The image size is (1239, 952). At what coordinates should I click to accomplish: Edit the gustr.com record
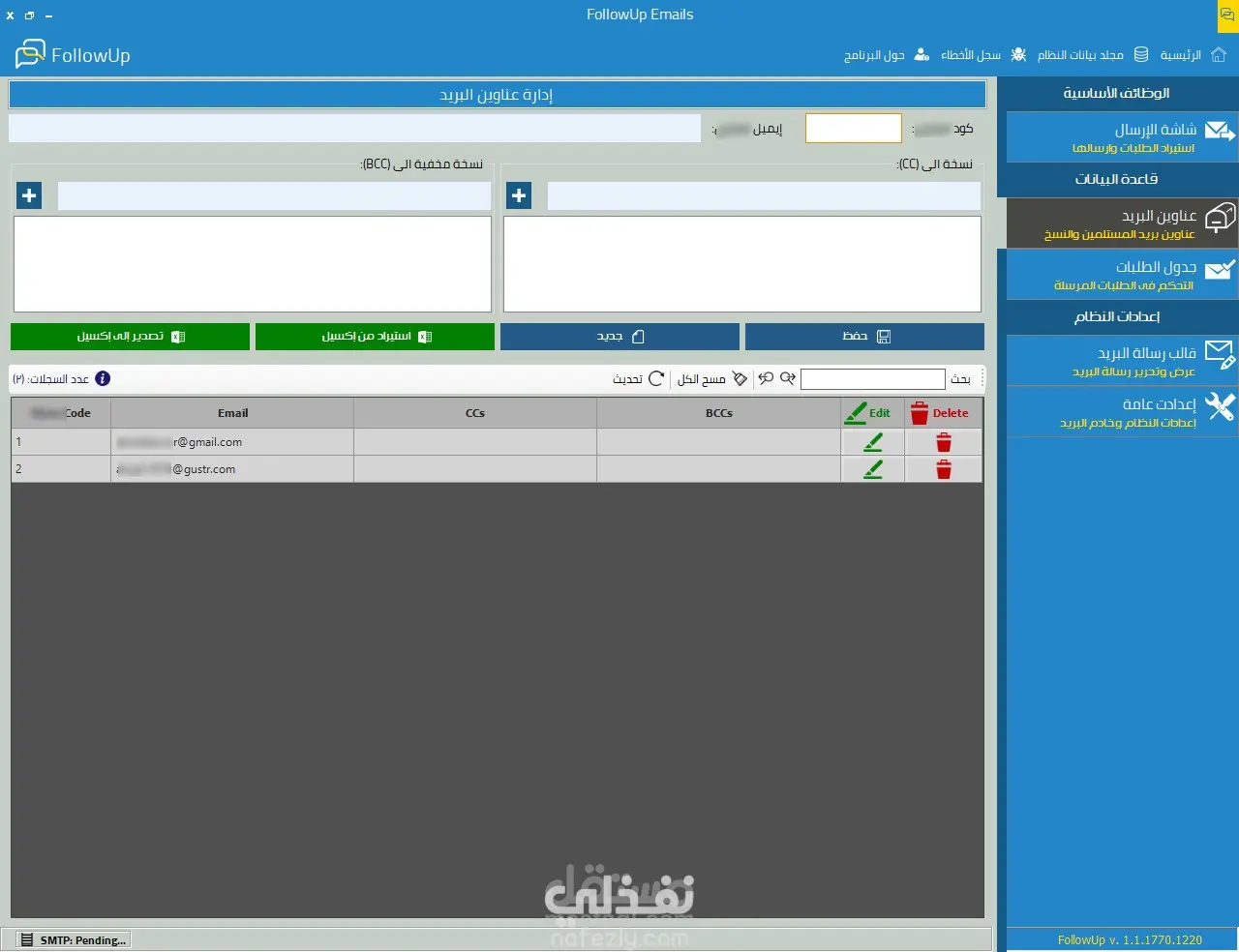[x=873, y=469]
